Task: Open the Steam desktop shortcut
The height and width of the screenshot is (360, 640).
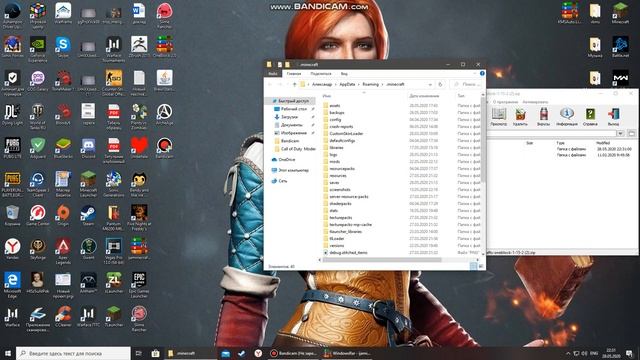Action: (88, 214)
